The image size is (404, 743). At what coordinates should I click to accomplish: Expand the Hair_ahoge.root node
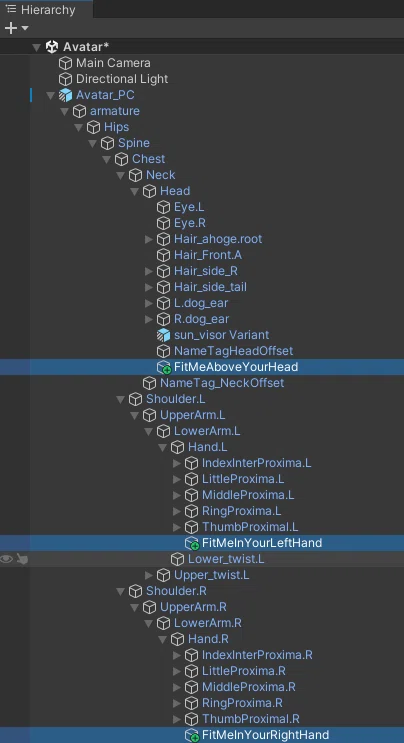(x=149, y=239)
